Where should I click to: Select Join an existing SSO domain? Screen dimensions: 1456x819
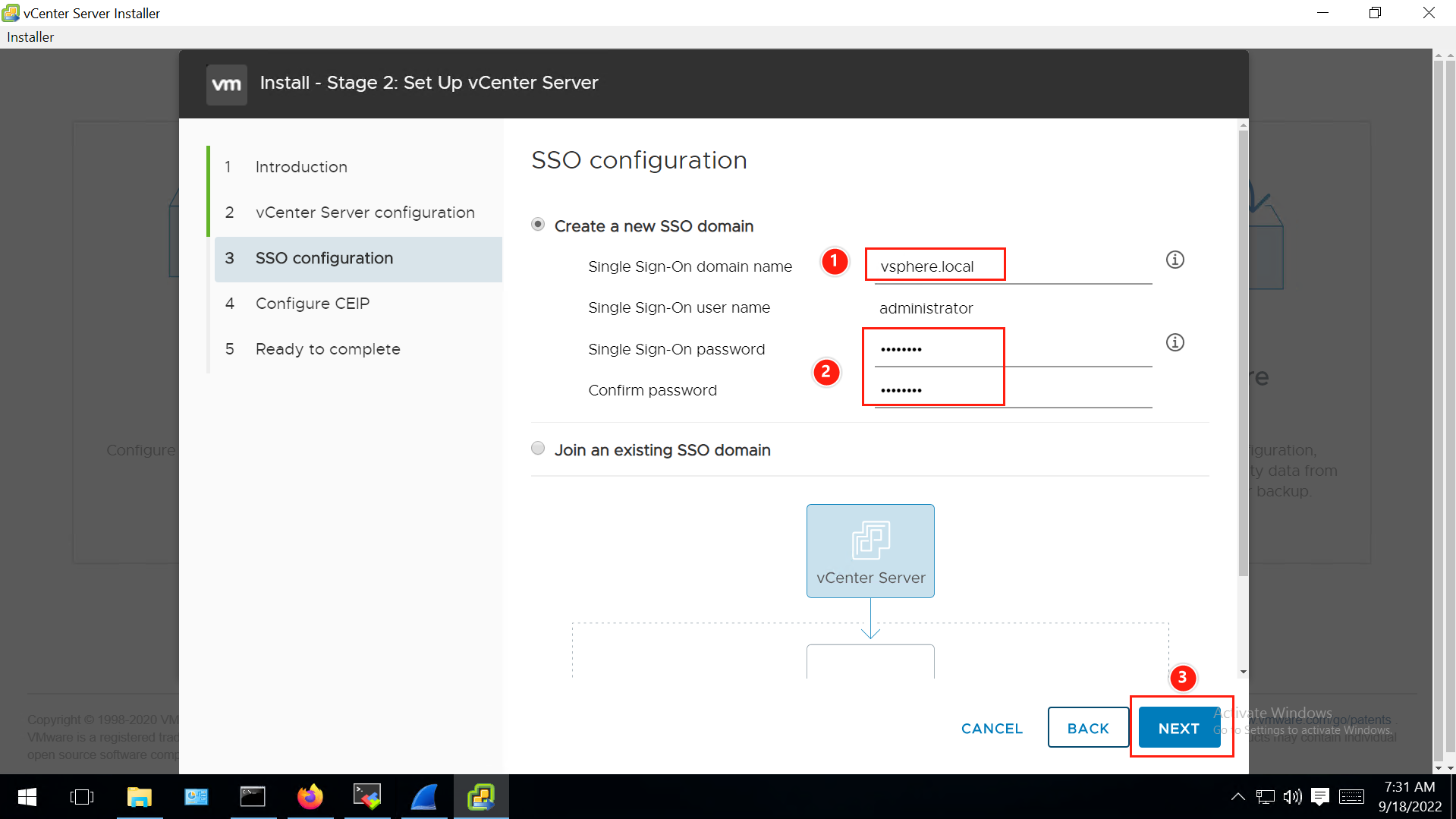click(538, 449)
